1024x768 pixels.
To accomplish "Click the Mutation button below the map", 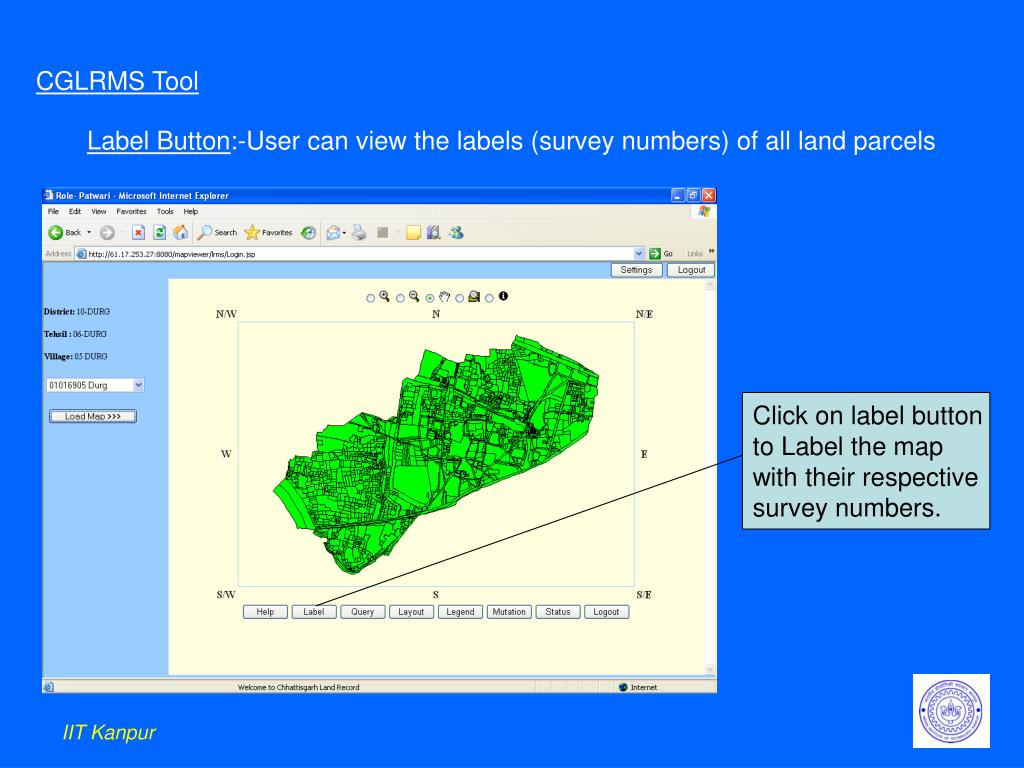I will point(508,611).
